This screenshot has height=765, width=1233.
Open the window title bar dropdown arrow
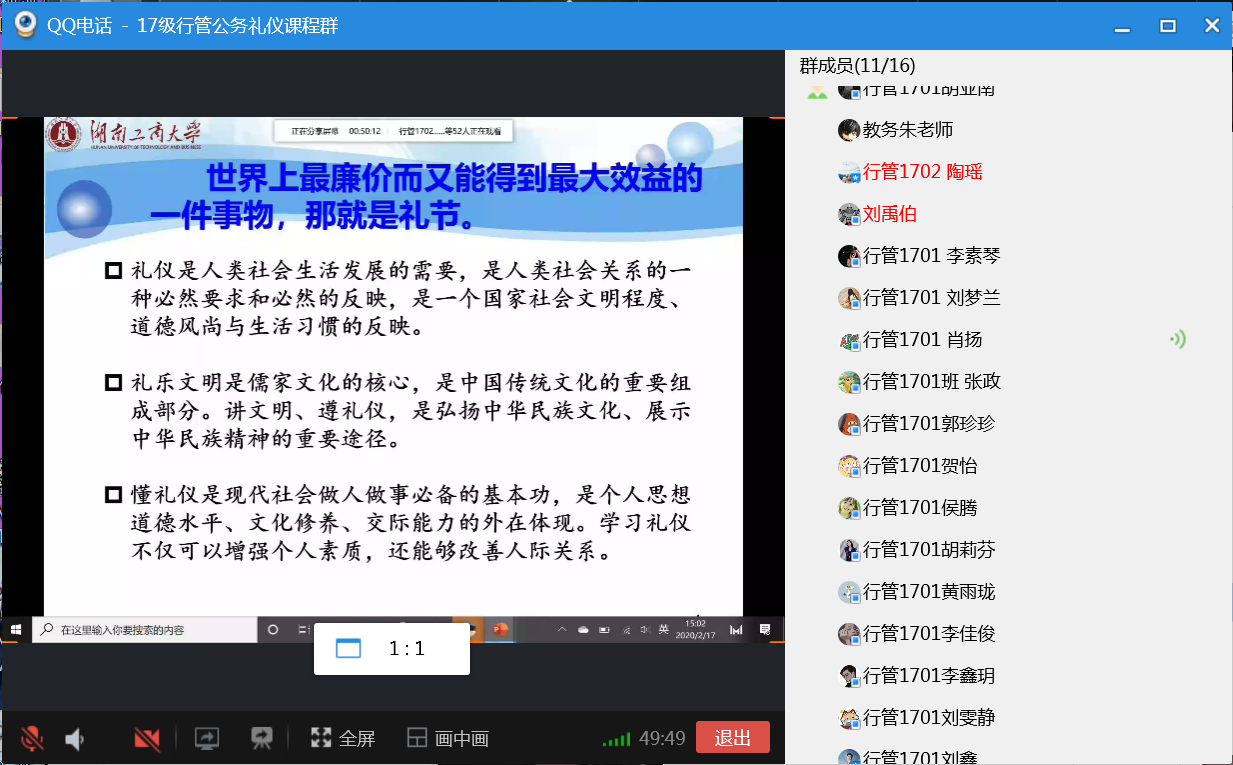pos(1123,26)
